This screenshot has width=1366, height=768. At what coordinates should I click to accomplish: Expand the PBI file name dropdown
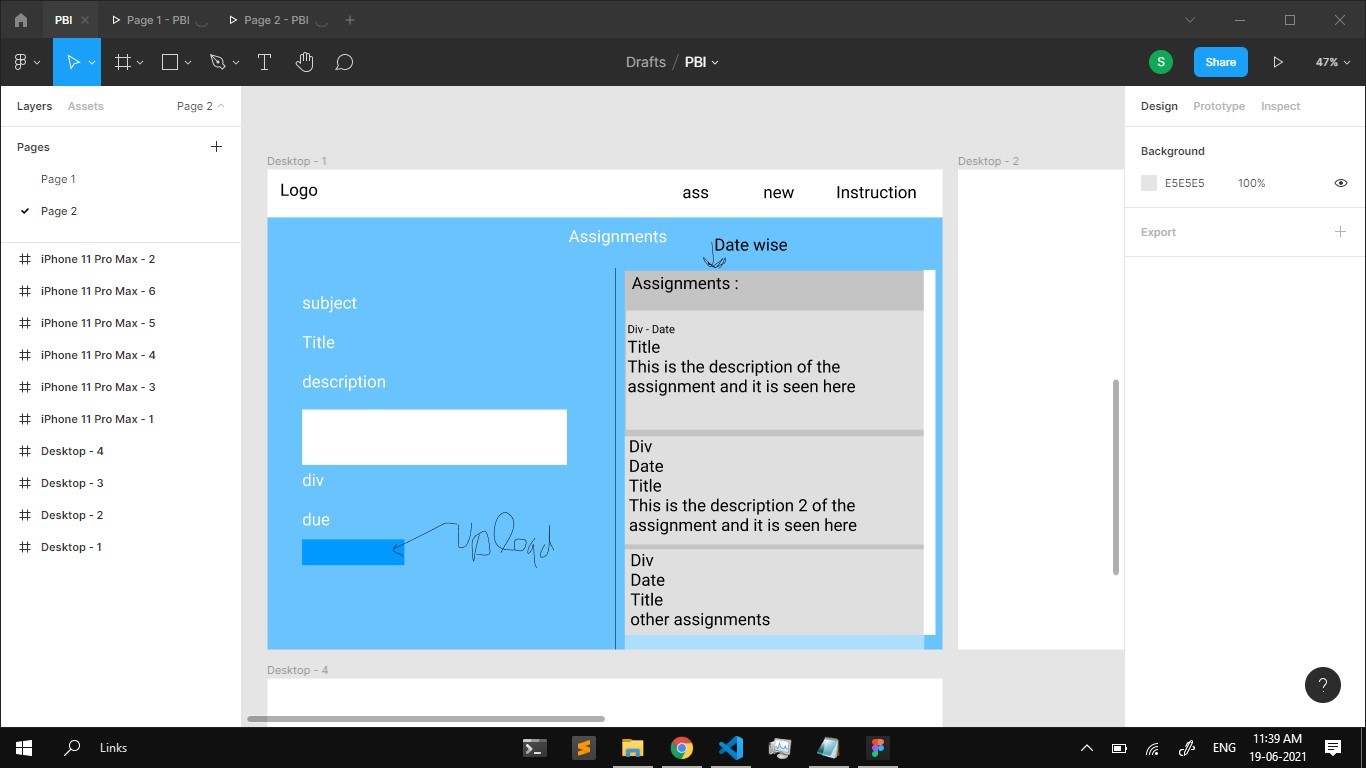[x=702, y=62]
